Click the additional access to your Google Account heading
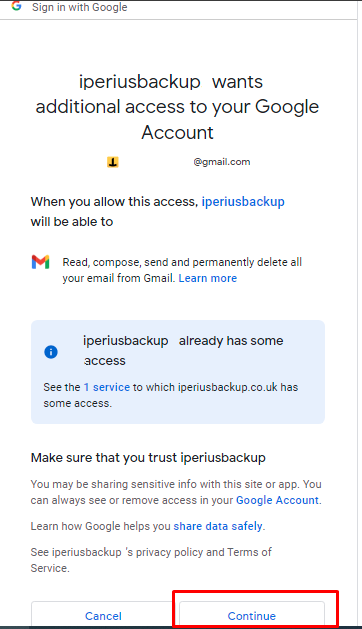The height and width of the screenshot is (629, 362). 177,107
